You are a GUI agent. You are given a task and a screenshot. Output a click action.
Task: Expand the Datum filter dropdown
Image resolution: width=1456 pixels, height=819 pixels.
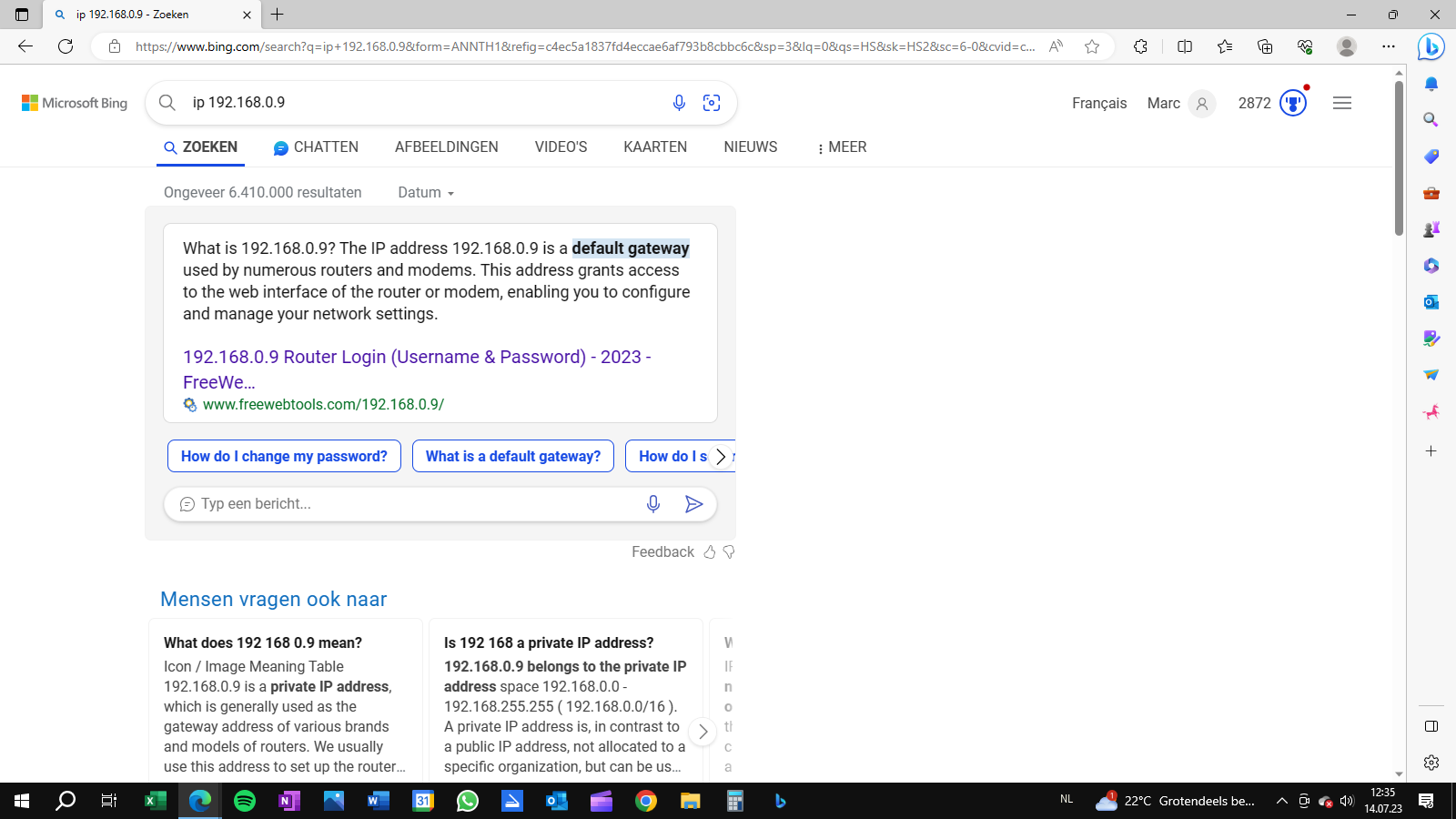[426, 193]
